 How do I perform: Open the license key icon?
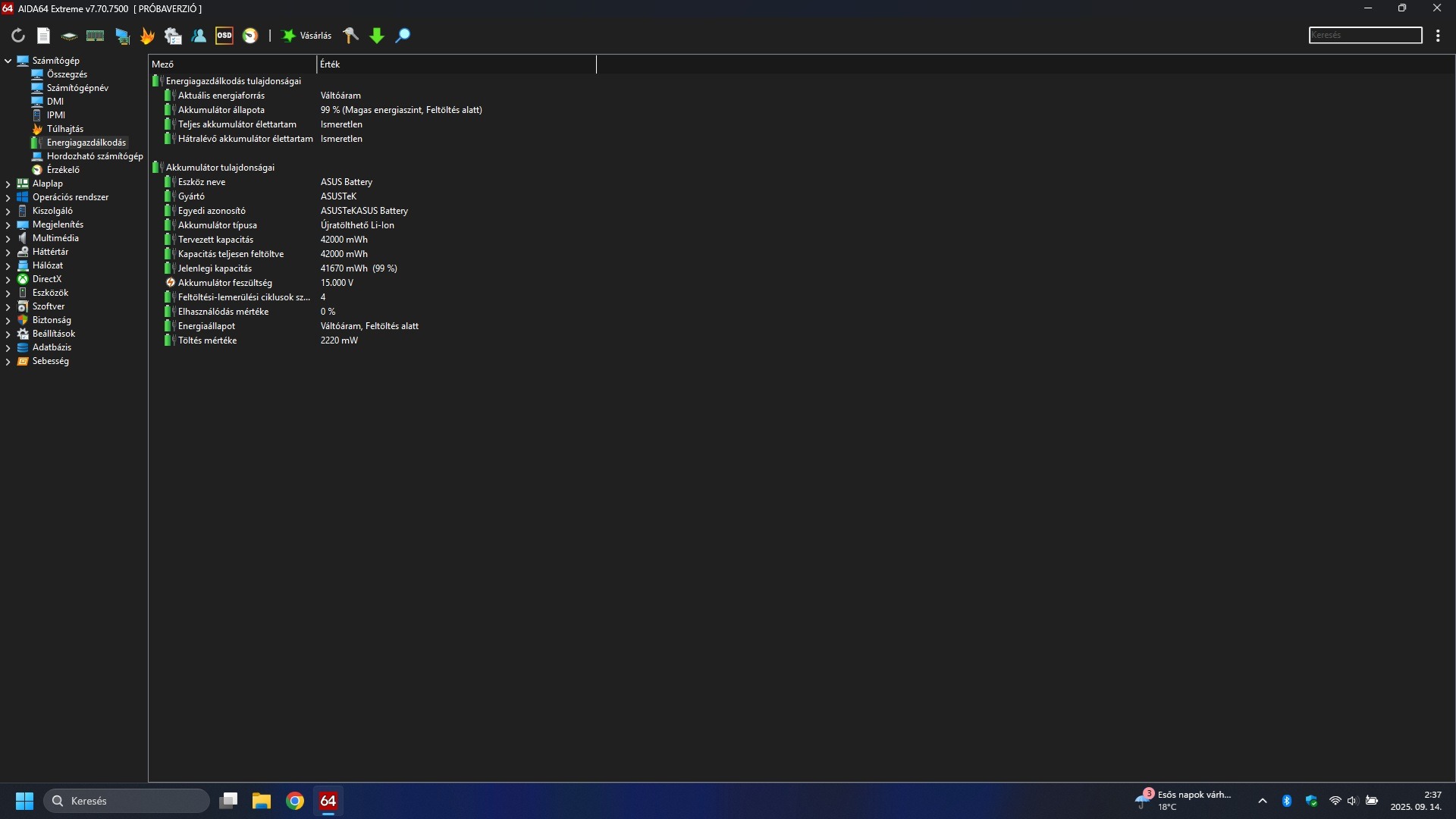click(x=350, y=36)
